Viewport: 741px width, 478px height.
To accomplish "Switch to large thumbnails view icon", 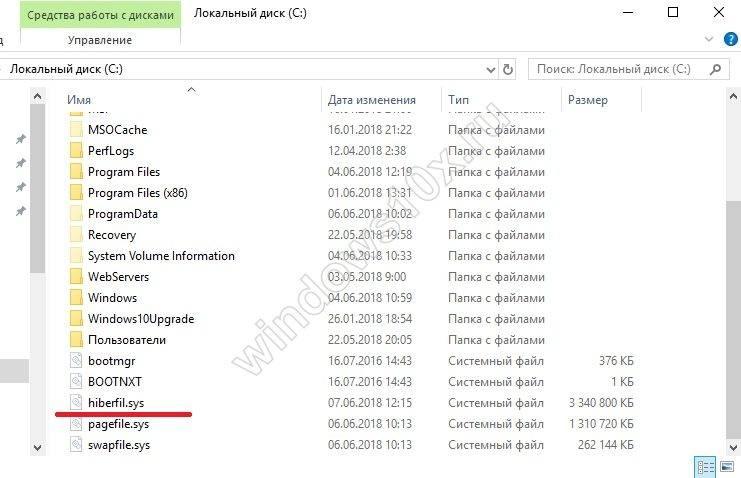I will pos(727,467).
